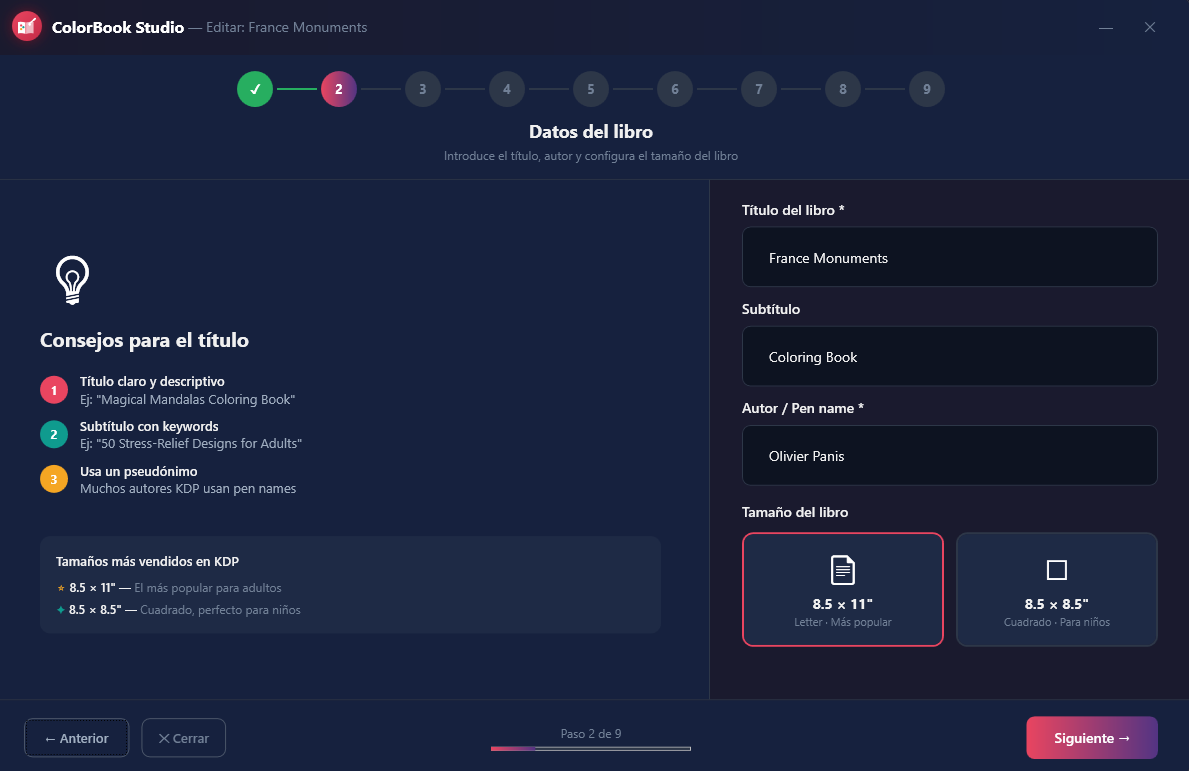Jump to step 9 in the stepper
The height and width of the screenshot is (771, 1189).
coord(927,89)
